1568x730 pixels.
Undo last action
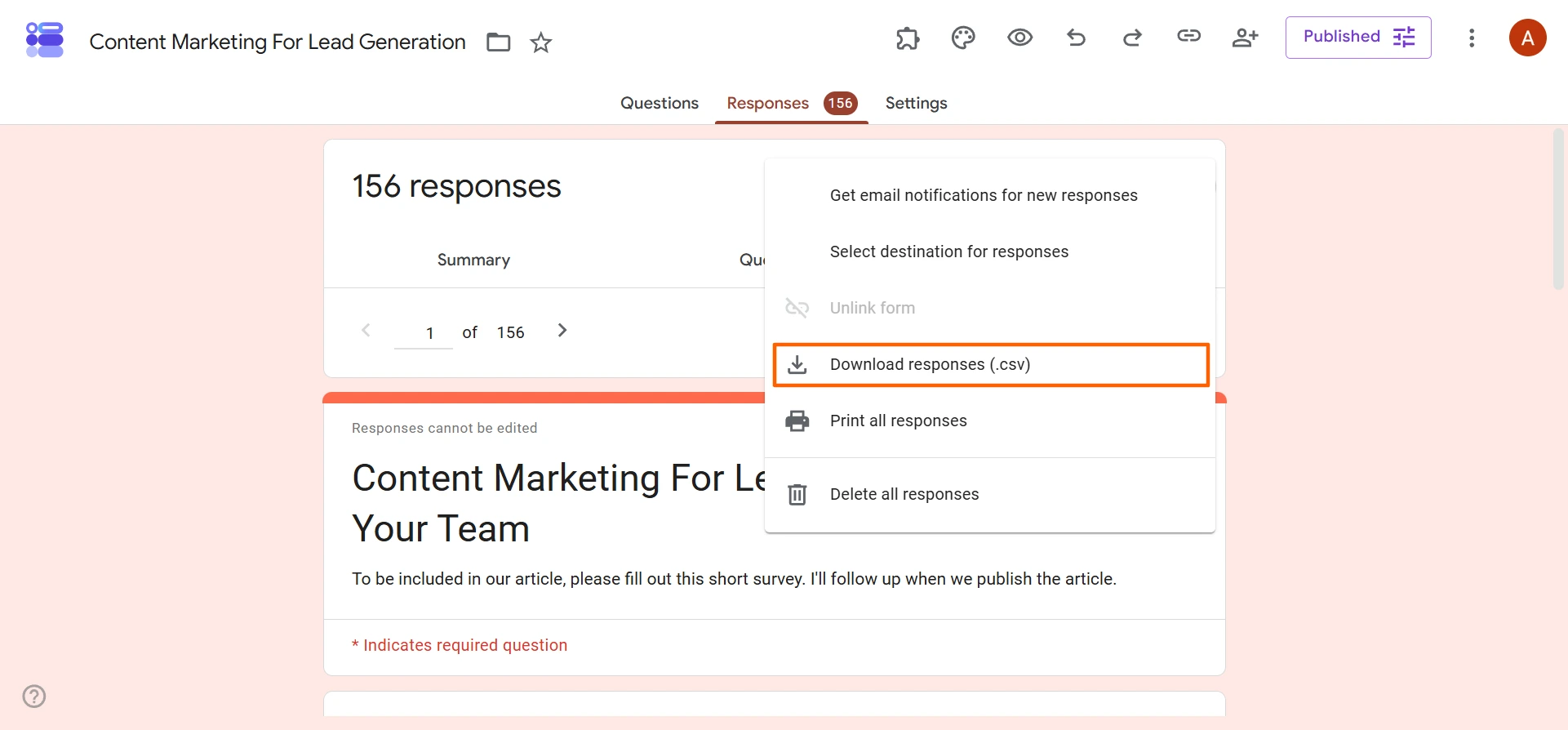click(1076, 38)
